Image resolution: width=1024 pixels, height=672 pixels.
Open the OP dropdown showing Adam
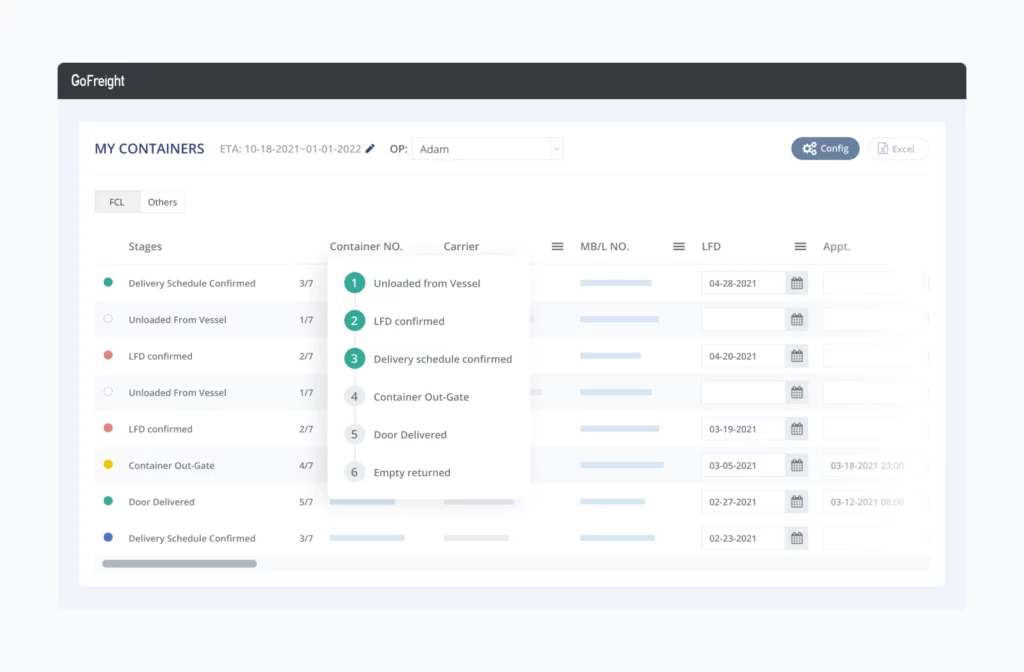tap(488, 149)
